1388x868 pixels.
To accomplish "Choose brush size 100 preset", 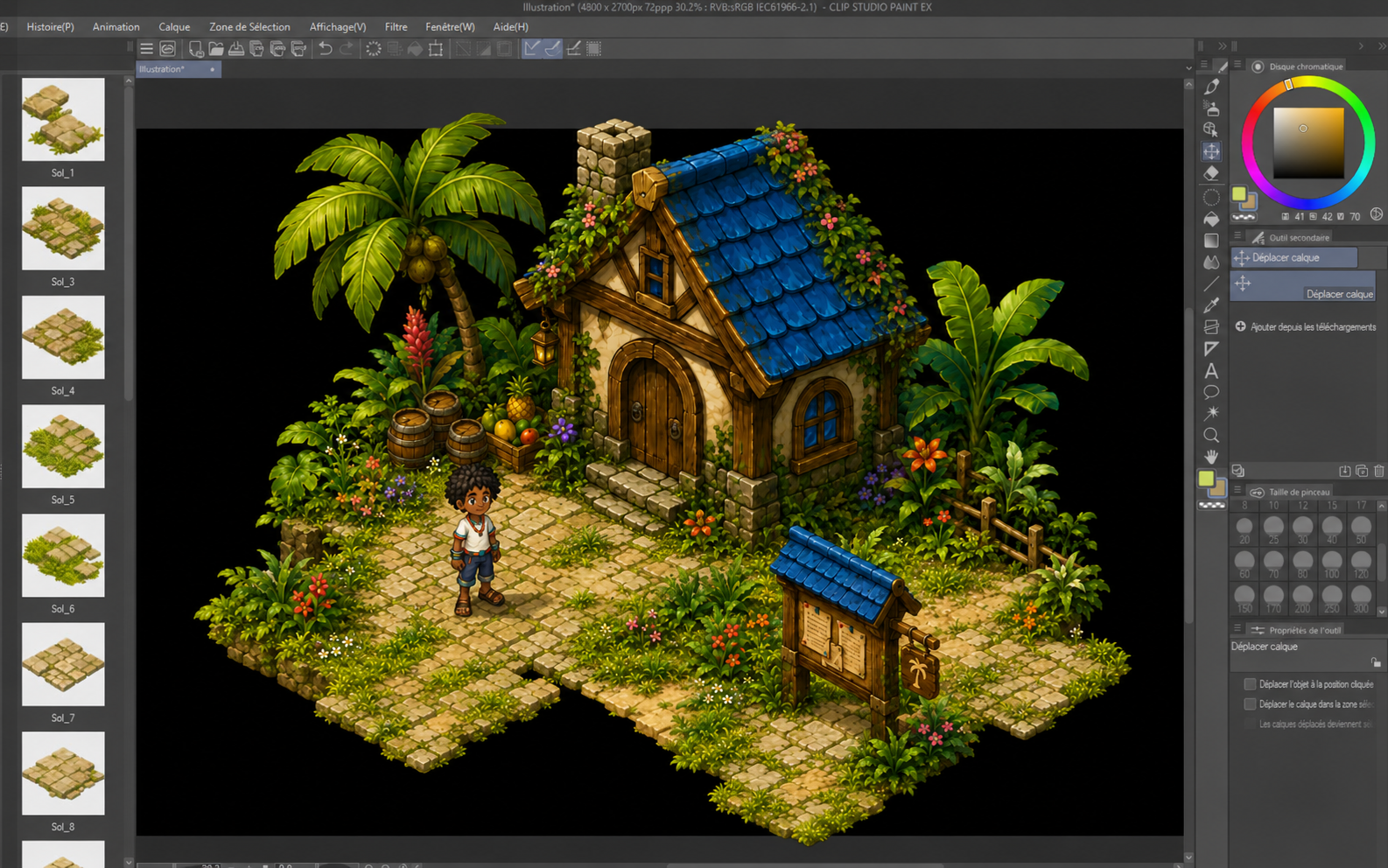I will 1332,563.
